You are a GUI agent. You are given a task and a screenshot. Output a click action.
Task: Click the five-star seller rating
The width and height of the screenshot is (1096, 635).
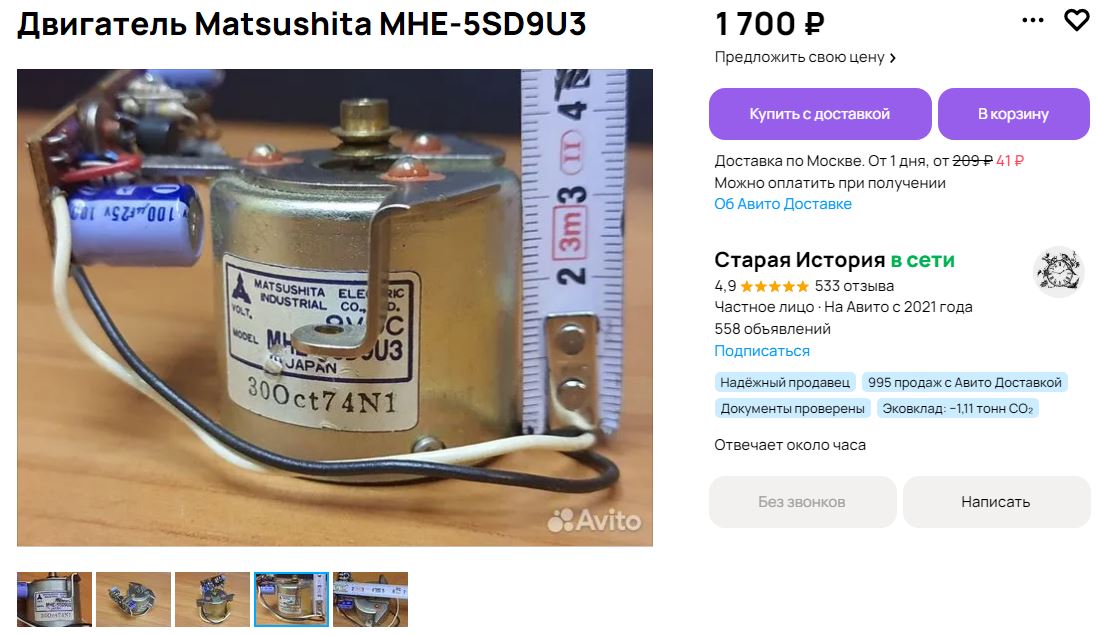click(774, 286)
